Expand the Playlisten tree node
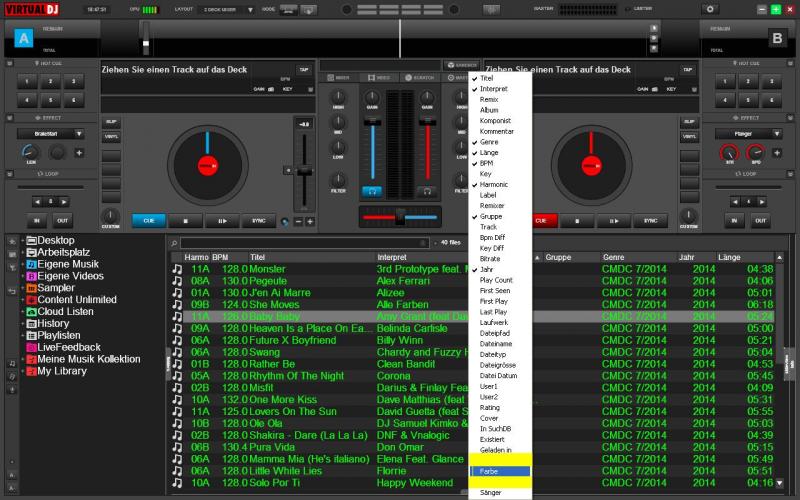 (x=22, y=336)
